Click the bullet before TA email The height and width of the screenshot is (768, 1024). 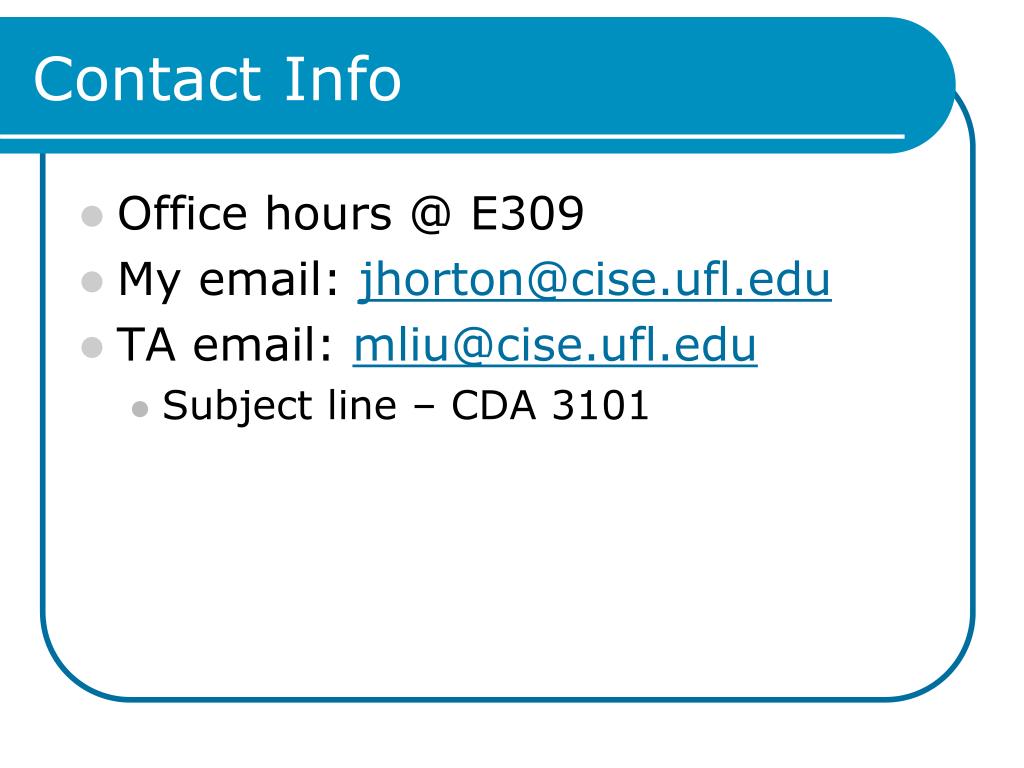(92, 347)
